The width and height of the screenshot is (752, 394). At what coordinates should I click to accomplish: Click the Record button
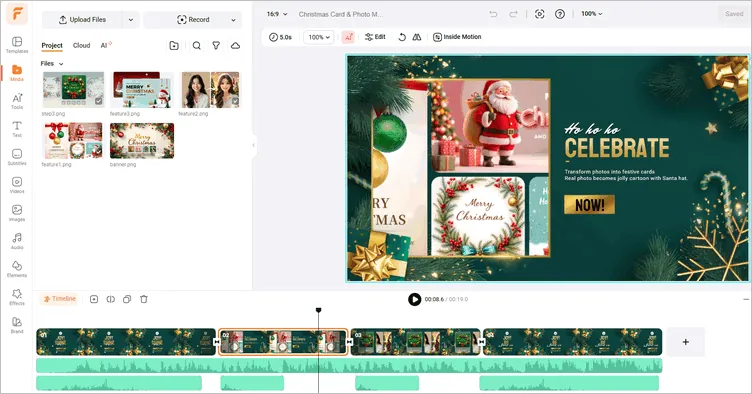(193, 20)
